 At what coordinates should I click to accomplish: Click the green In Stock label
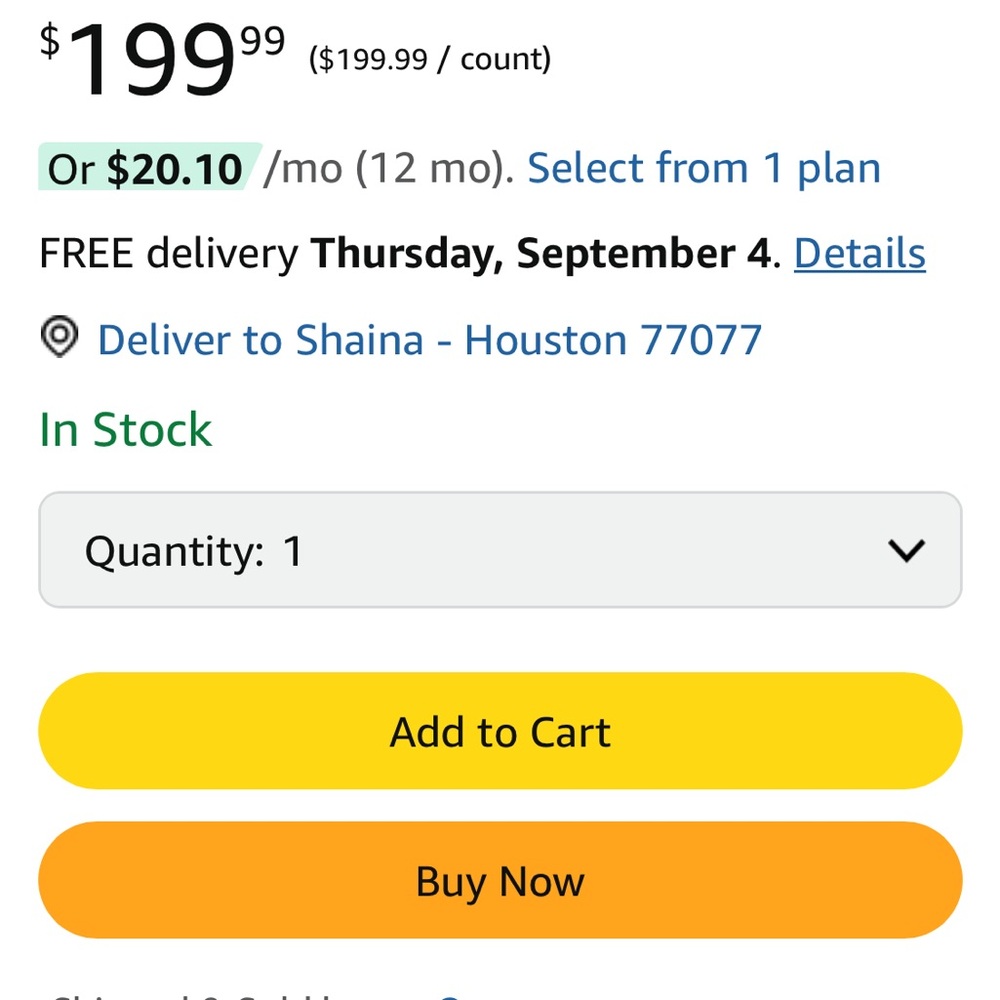125,430
